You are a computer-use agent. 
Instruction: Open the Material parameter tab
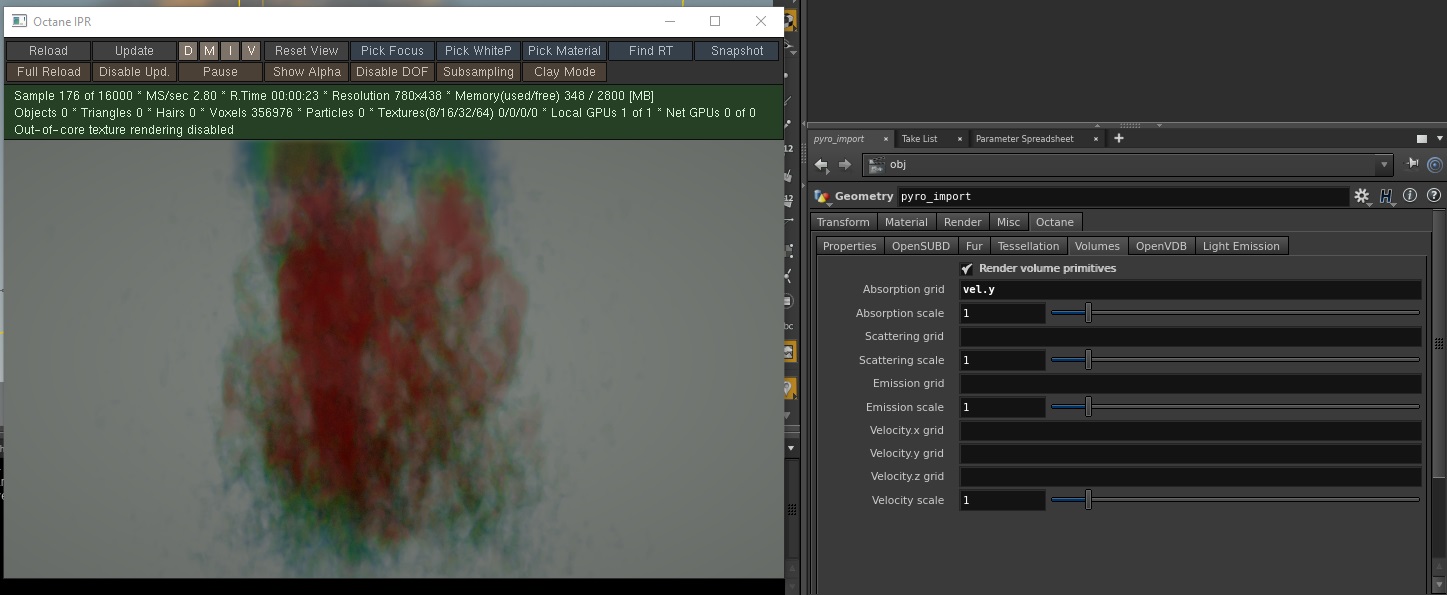coord(906,222)
